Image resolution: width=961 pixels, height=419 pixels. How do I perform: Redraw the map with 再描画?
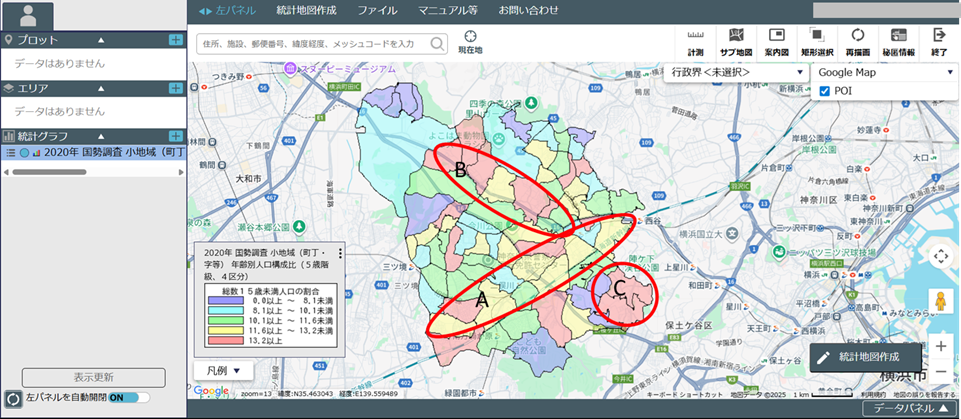click(858, 40)
